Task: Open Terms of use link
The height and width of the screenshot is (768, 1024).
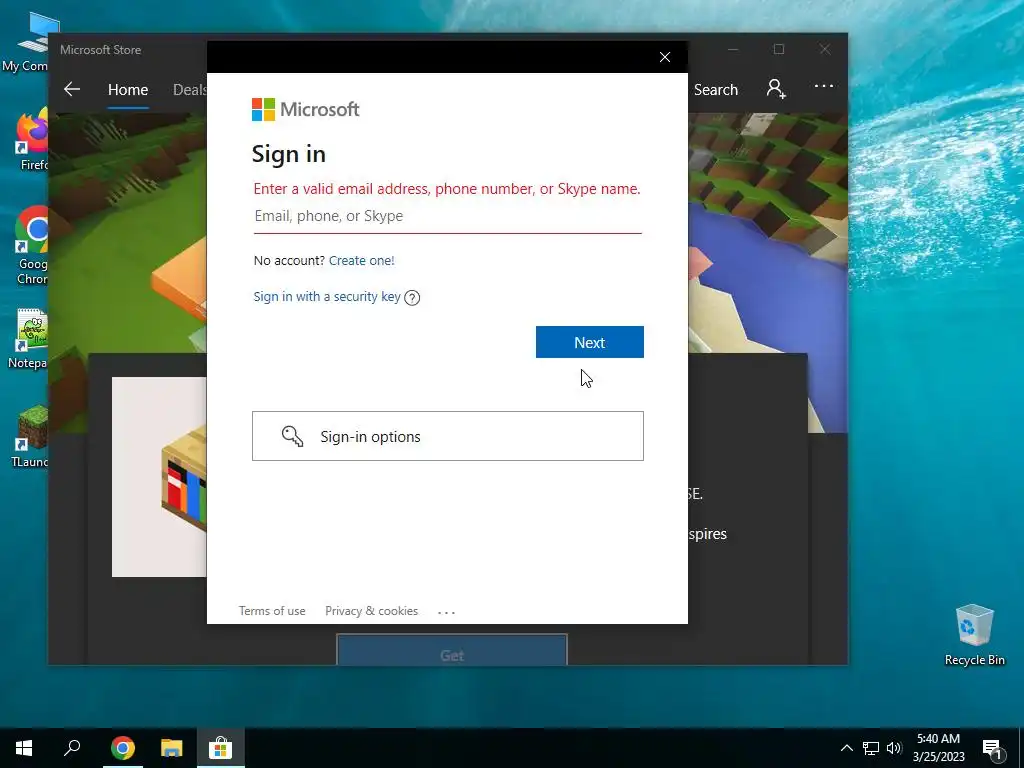Action: 272,611
